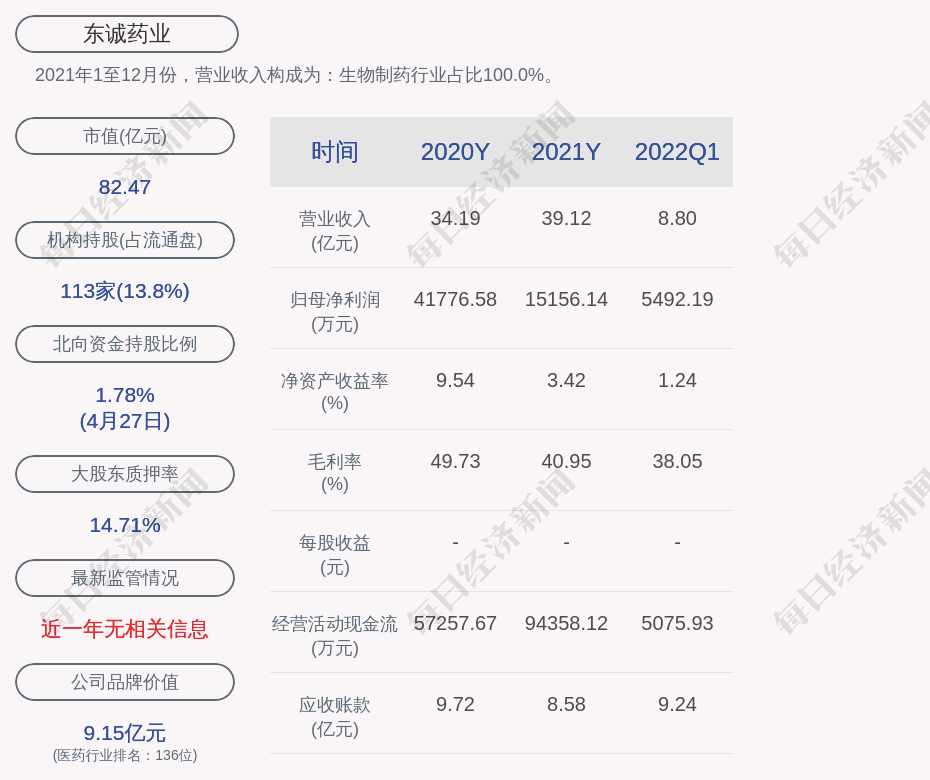This screenshot has height=780, width=930.
Task: Click the 净资产收益率 row label
Action: (x=335, y=392)
